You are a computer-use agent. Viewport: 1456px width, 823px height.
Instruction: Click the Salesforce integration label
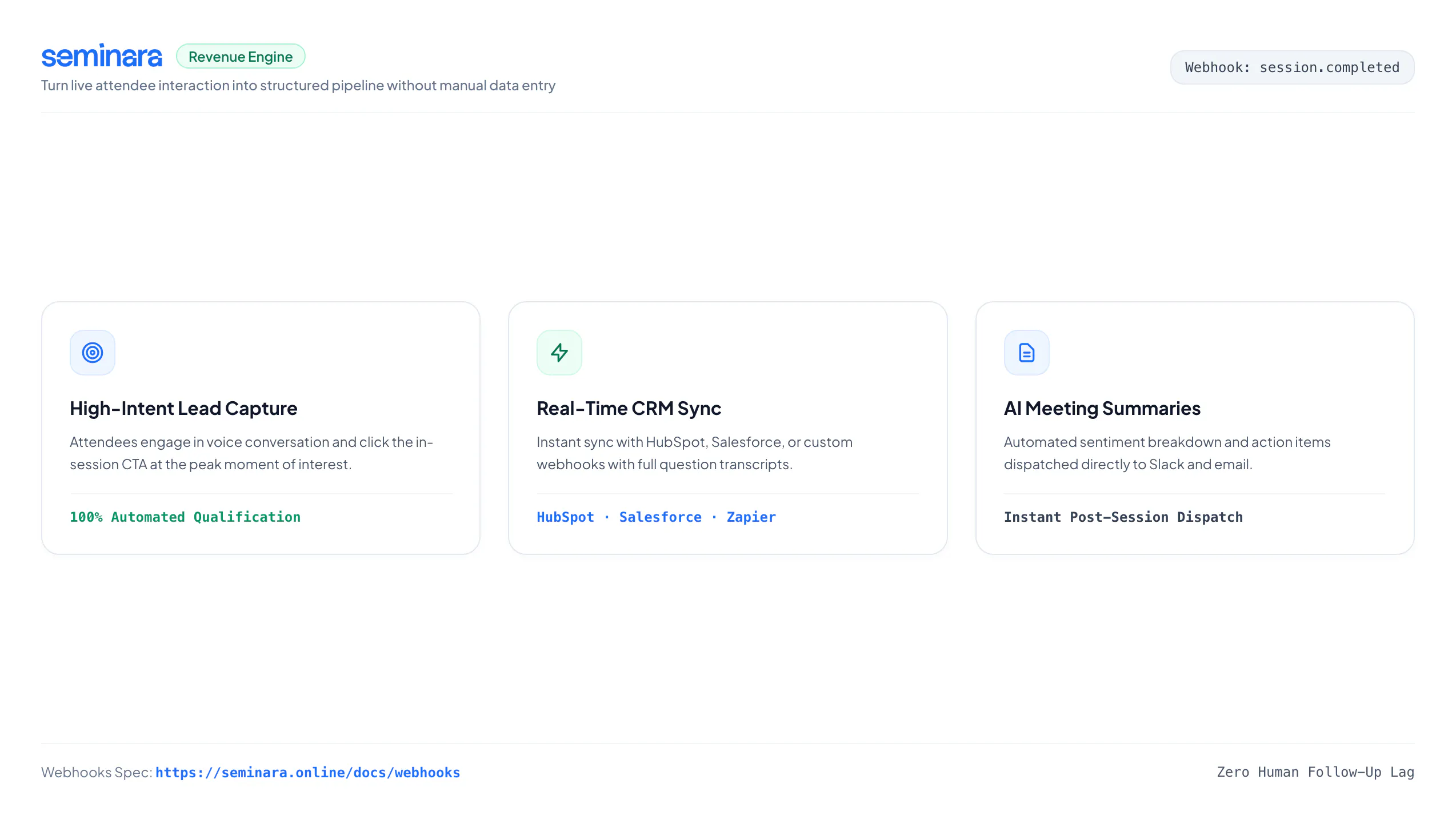point(661,517)
